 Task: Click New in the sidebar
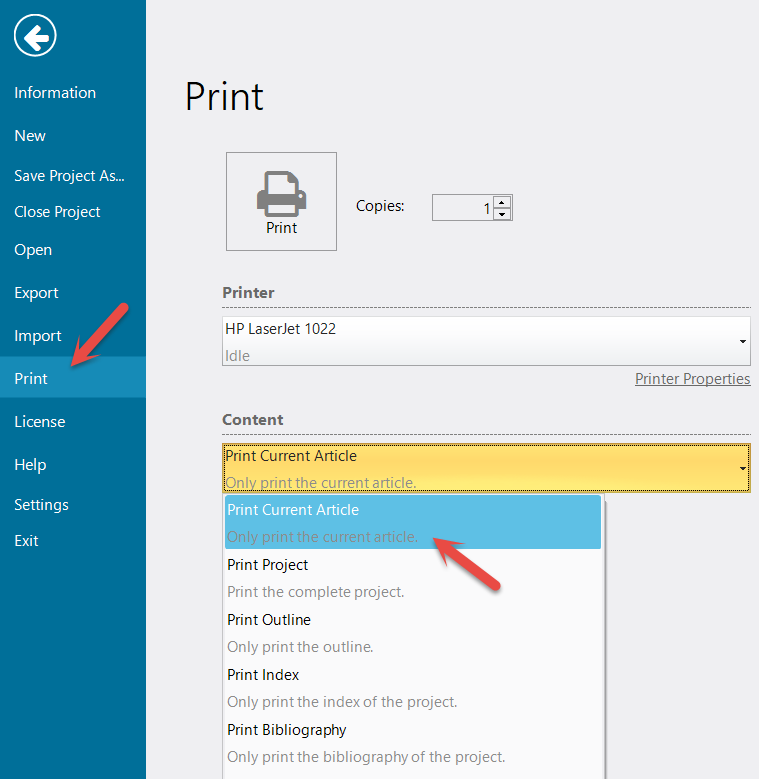click(x=30, y=136)
